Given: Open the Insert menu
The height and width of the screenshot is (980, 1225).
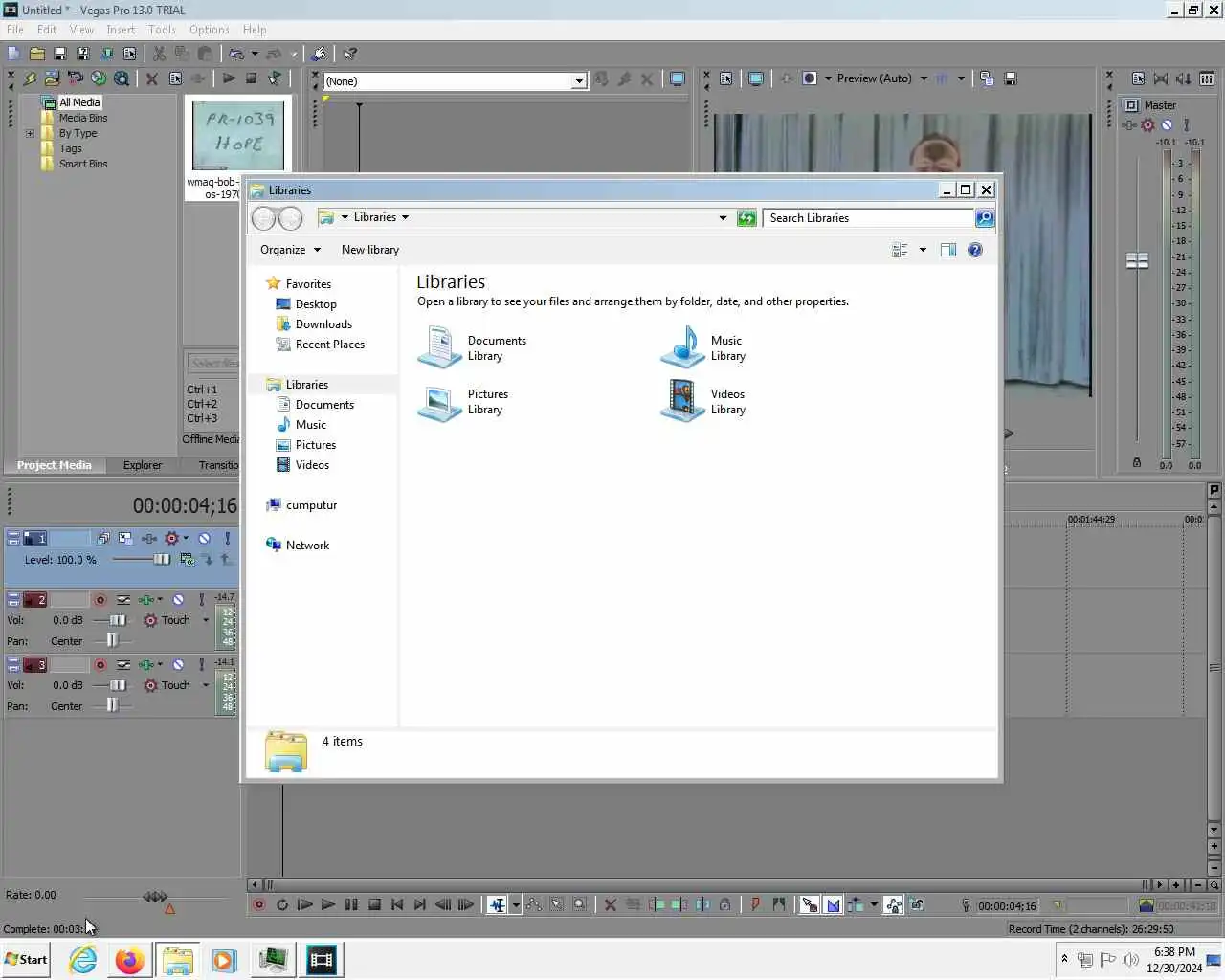Looking at the screenshot, I should coord(121,30).
